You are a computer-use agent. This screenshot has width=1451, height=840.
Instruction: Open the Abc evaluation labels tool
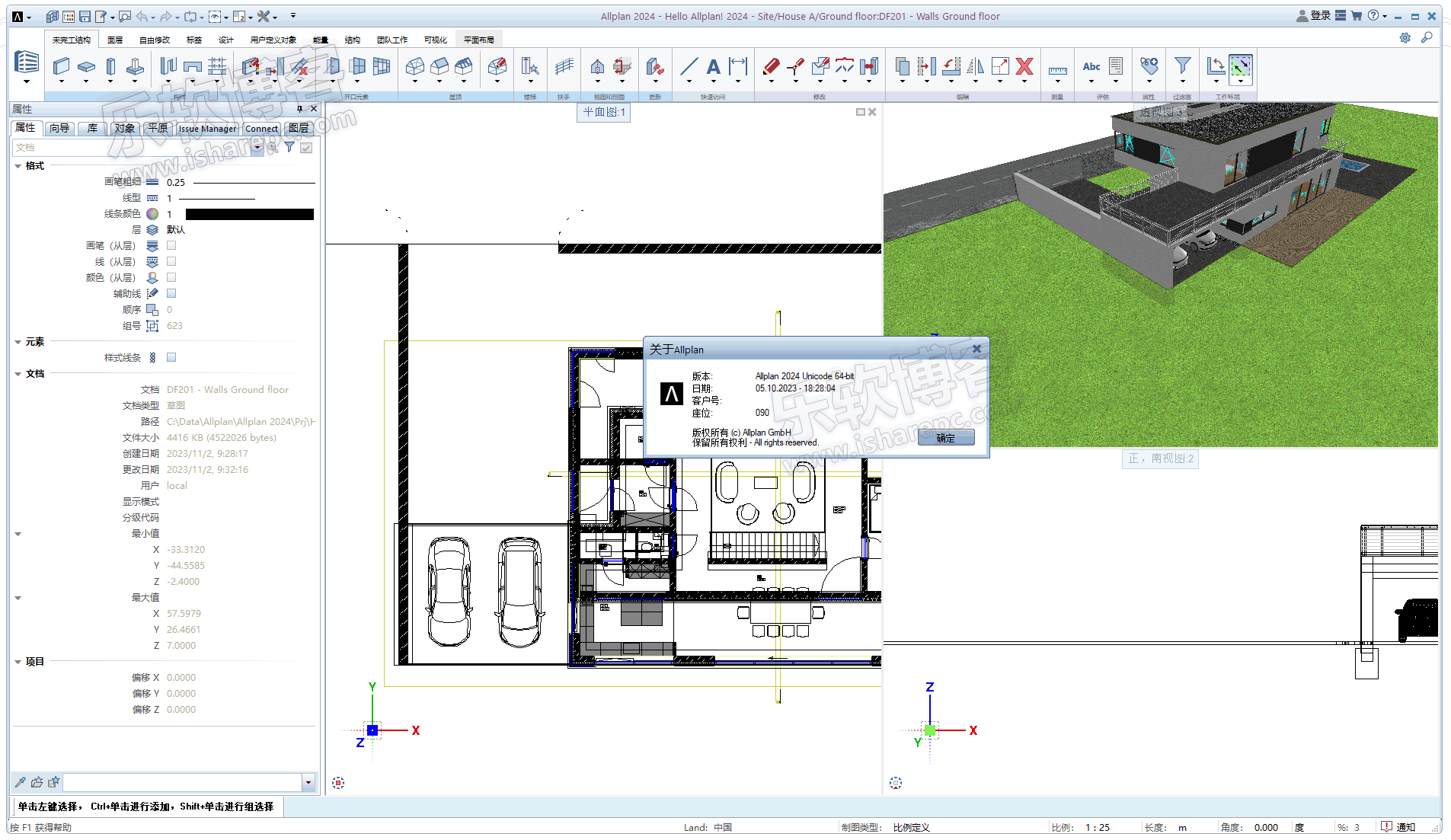[x=1091, y=67]
